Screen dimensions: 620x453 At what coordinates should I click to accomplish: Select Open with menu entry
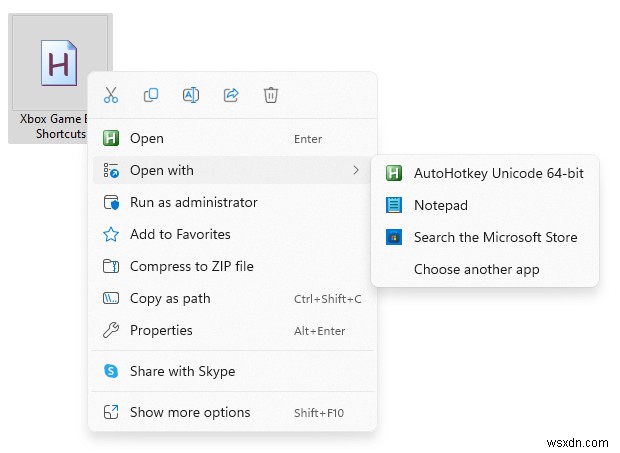pyautogui.click(x=232, y=170)
